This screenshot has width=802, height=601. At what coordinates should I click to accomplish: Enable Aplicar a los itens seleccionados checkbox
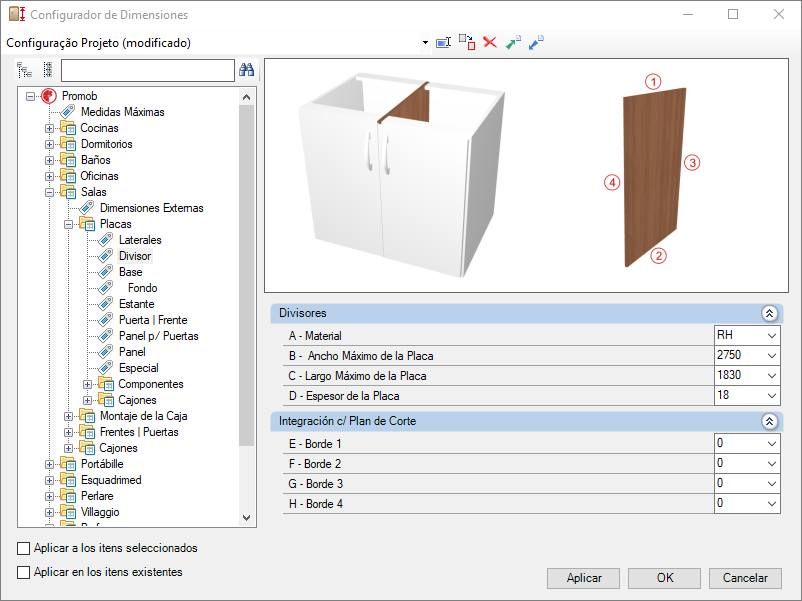click(x=24, y=548)
